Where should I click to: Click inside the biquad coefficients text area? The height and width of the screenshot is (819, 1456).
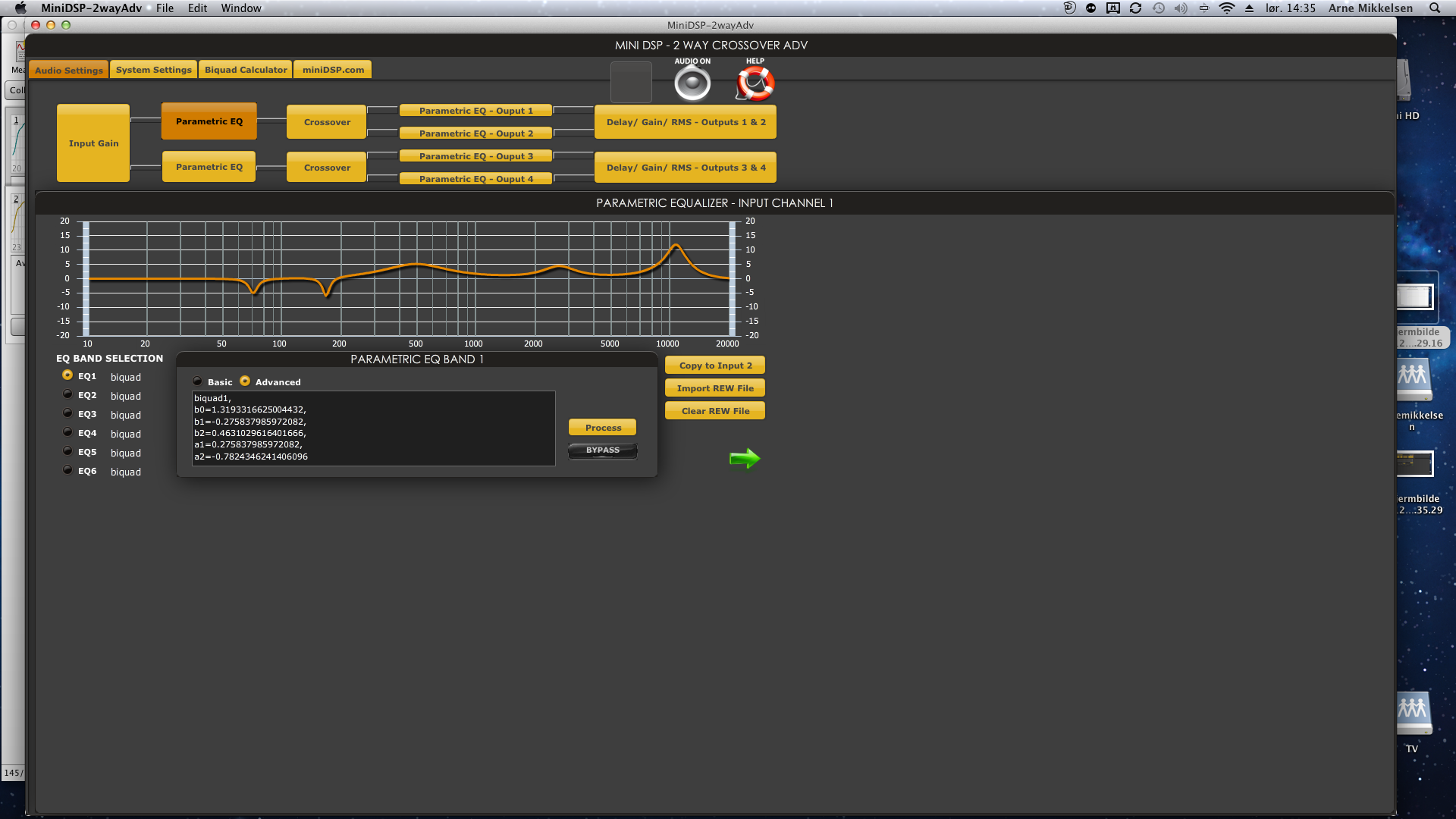pyautogui.click(x=374, y=428)
